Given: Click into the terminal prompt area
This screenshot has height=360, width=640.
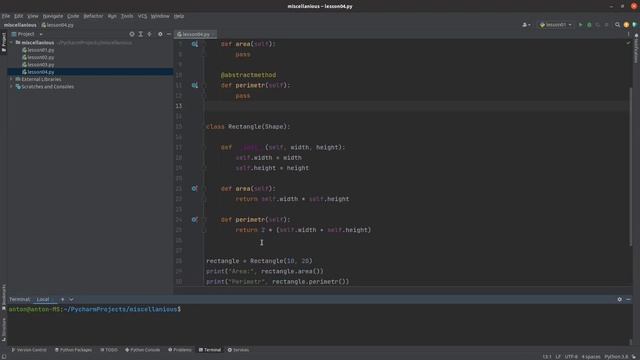Looking at the screenshot, I should (x=318, y=324).
